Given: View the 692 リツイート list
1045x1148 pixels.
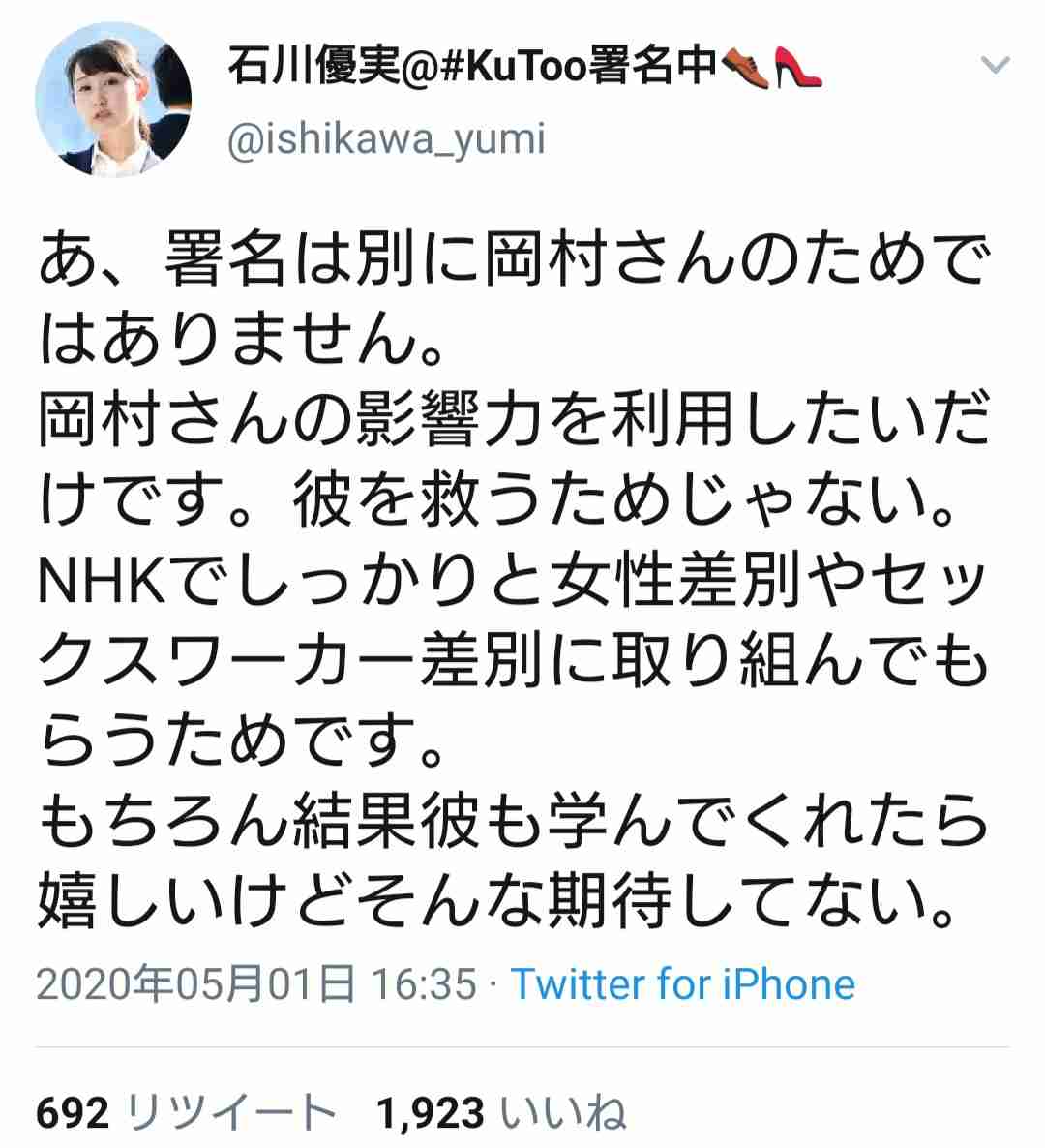Looking at the screenshot, I should tap(186, 1112).
